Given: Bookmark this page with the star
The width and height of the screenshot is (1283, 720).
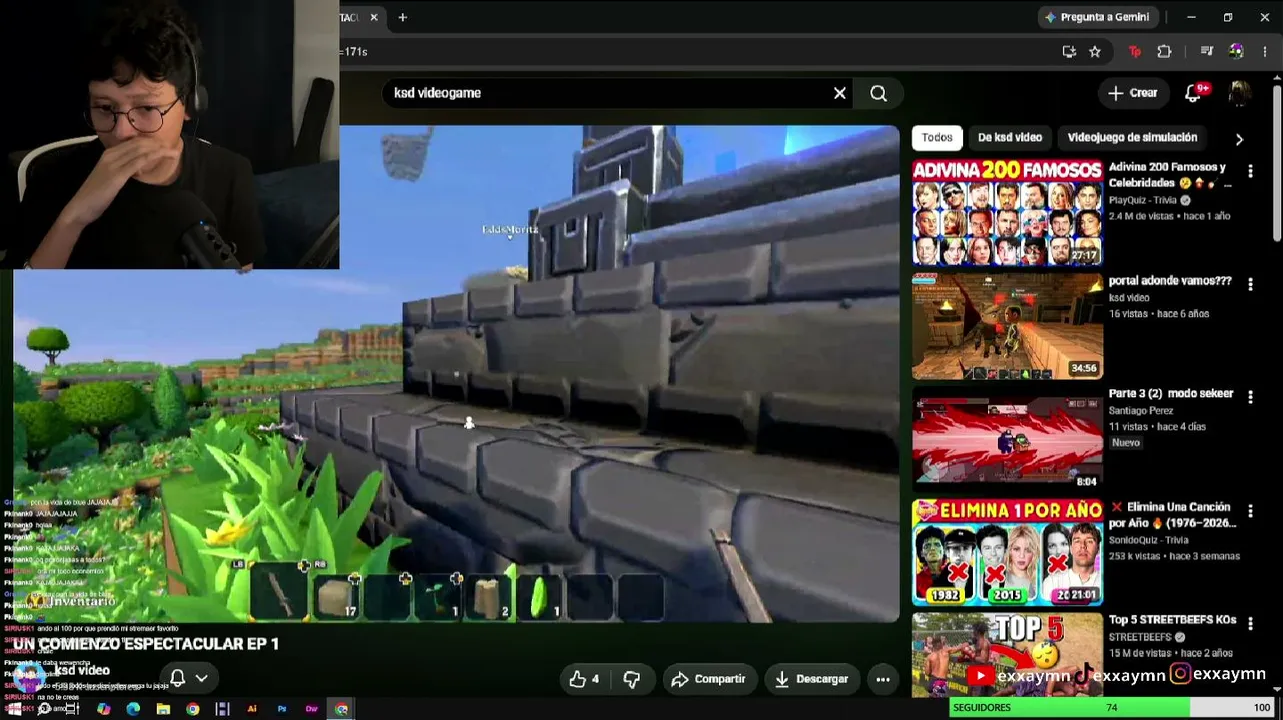Looking at the screenshot, I should (x=1095, y=51).
